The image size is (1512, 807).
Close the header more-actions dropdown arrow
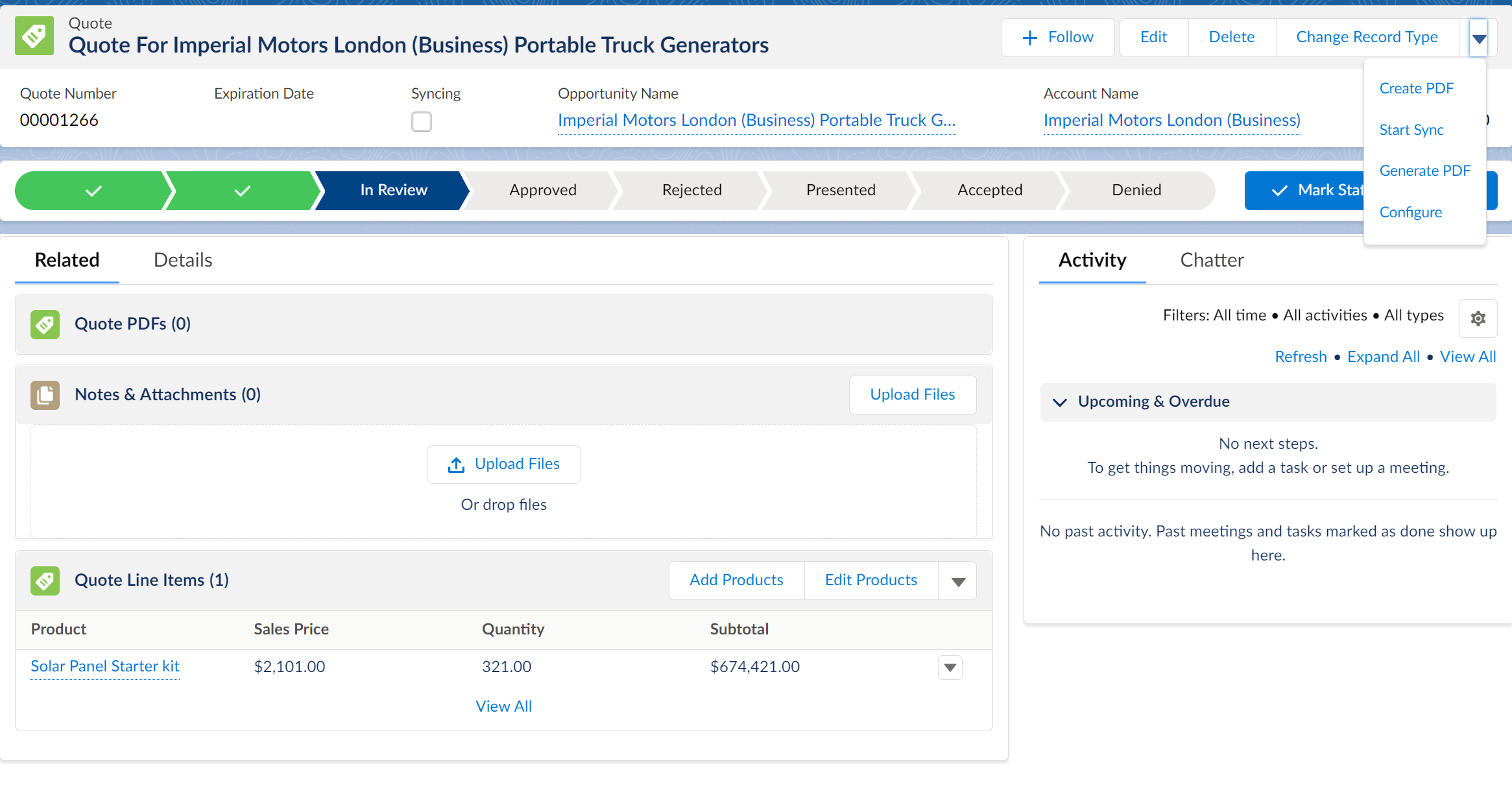pos(1478,38)
